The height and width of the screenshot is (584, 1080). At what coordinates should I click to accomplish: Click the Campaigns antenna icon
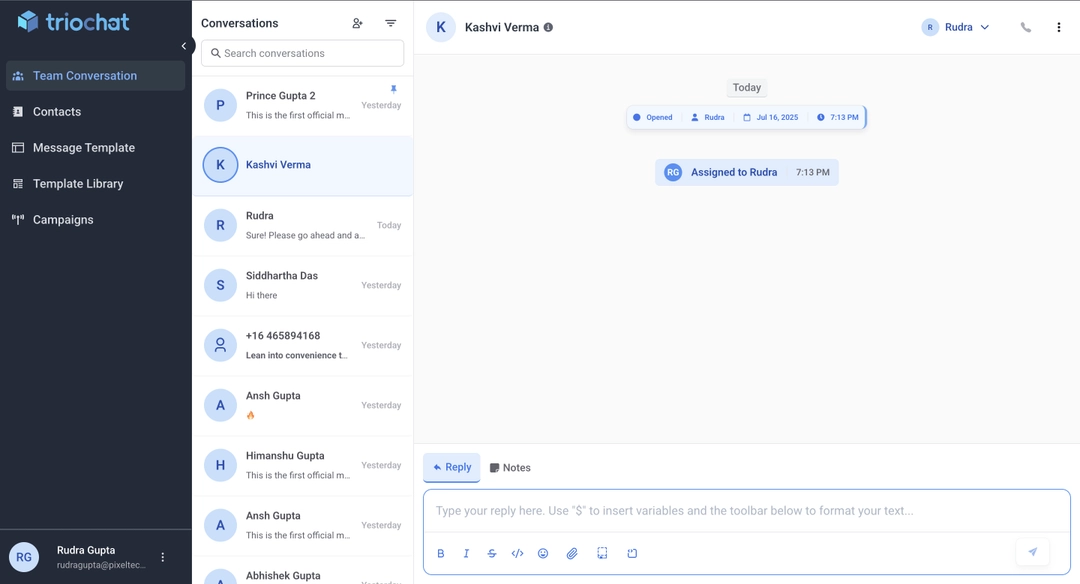[x=18, y=220]
